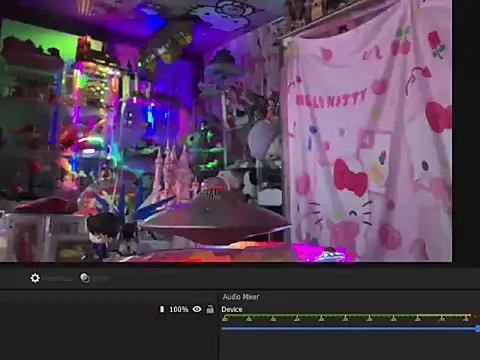Open source Properties via the gear button
Viewport: 480px width, 360px height.
click(35, 278)
